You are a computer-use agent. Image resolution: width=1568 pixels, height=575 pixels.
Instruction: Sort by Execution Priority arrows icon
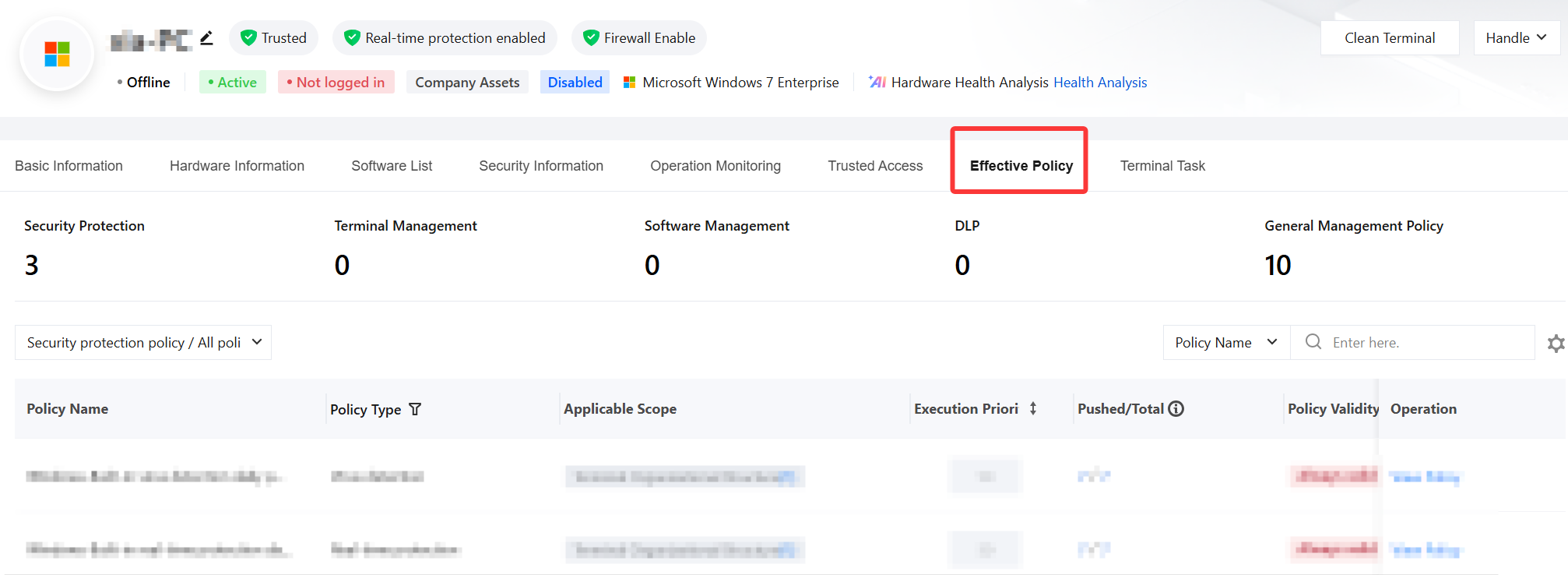[x=1033, y=408]
